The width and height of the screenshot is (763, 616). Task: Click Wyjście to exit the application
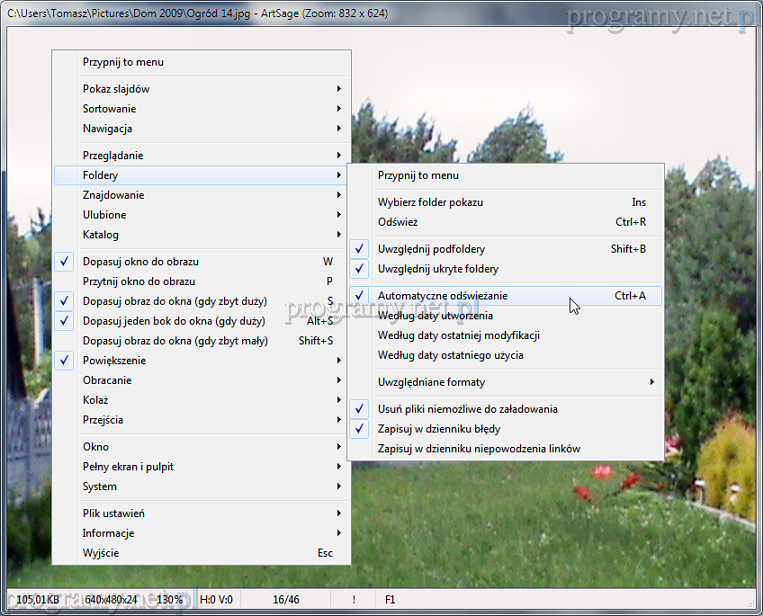coord(102,553)
